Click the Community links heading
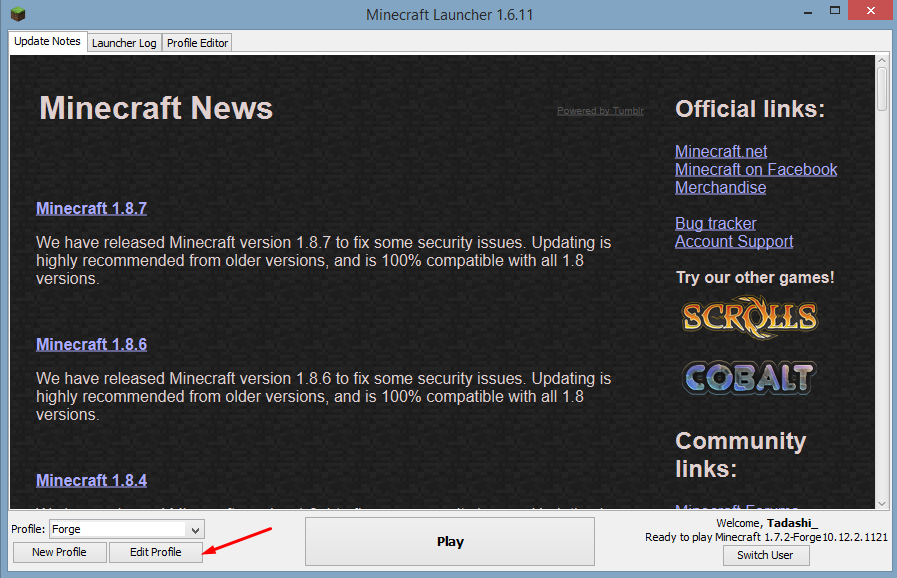This screenshot has height=578, width=897. [x=740, y=455]
